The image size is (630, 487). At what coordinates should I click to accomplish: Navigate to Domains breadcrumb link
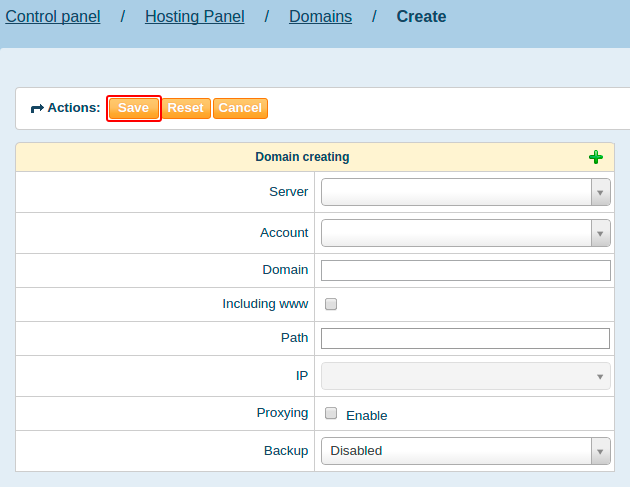320,17
